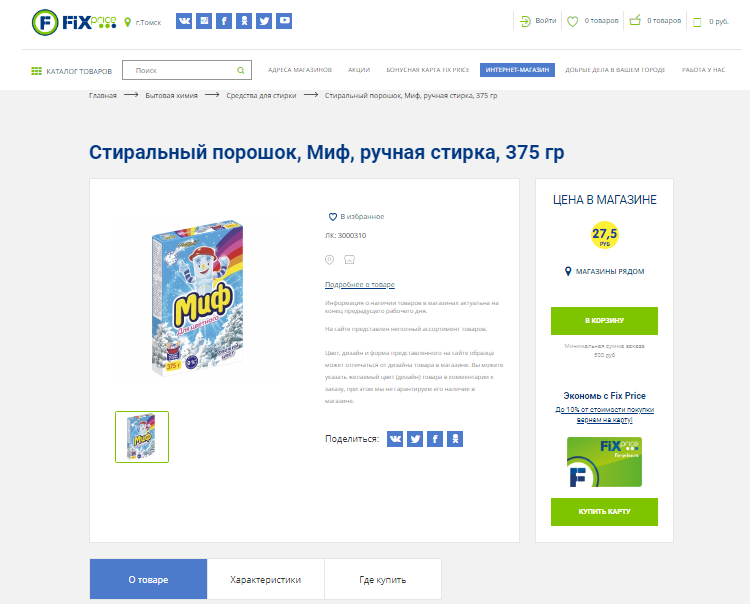Select Миф product thumbnail image
Screen dimensions: 750x604
(x=142, y=437)
